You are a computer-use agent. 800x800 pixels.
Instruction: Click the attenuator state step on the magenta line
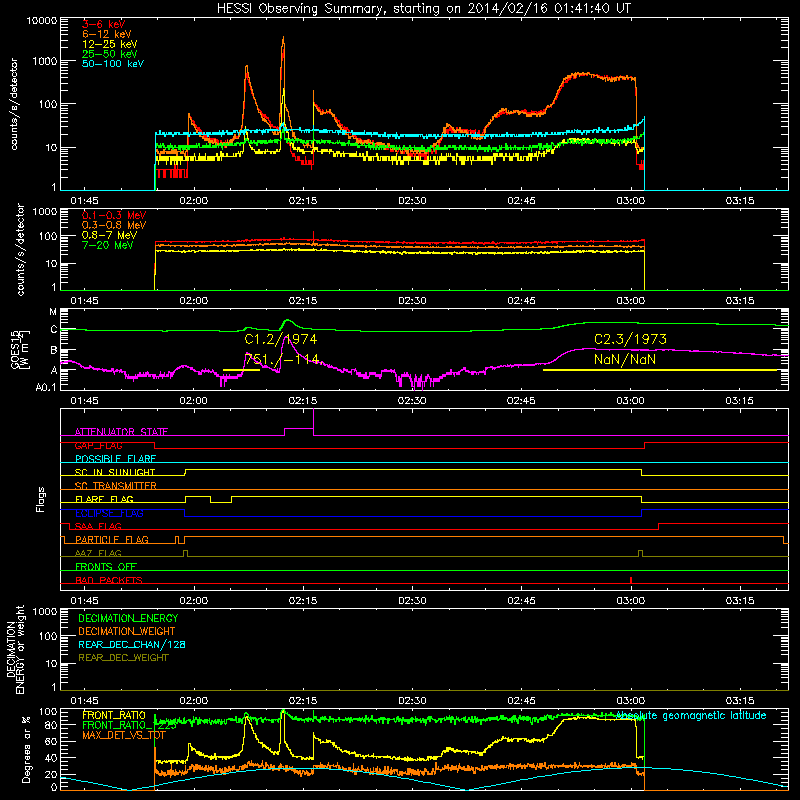299,429
